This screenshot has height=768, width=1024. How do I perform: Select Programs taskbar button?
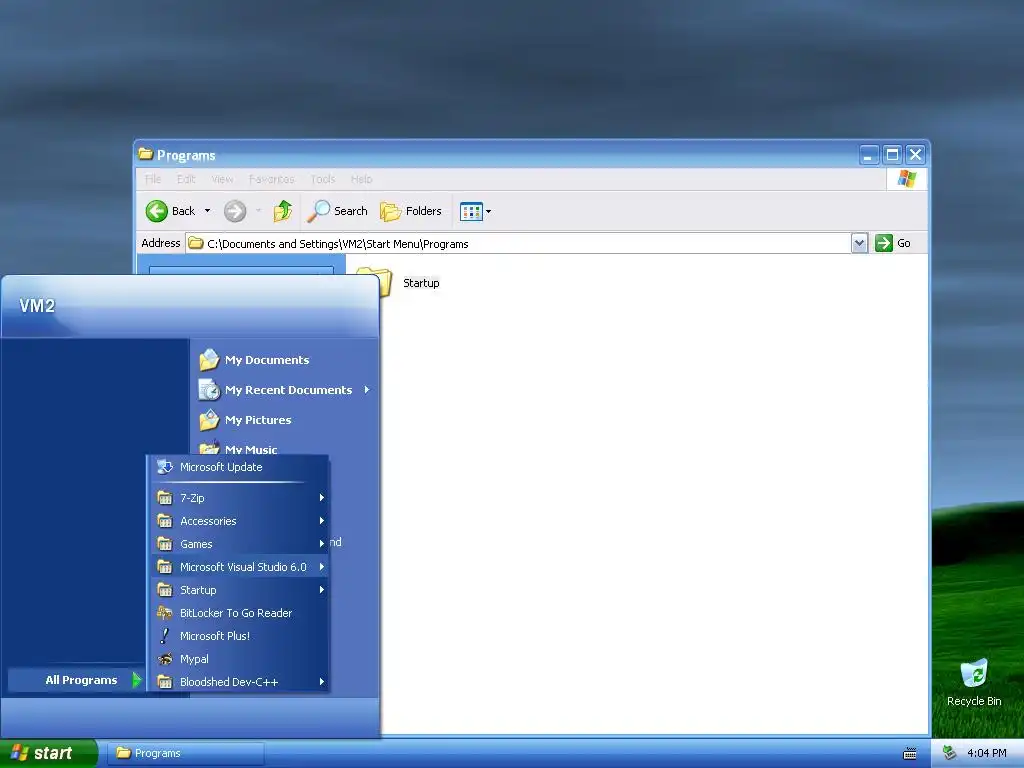click(185, 753)
